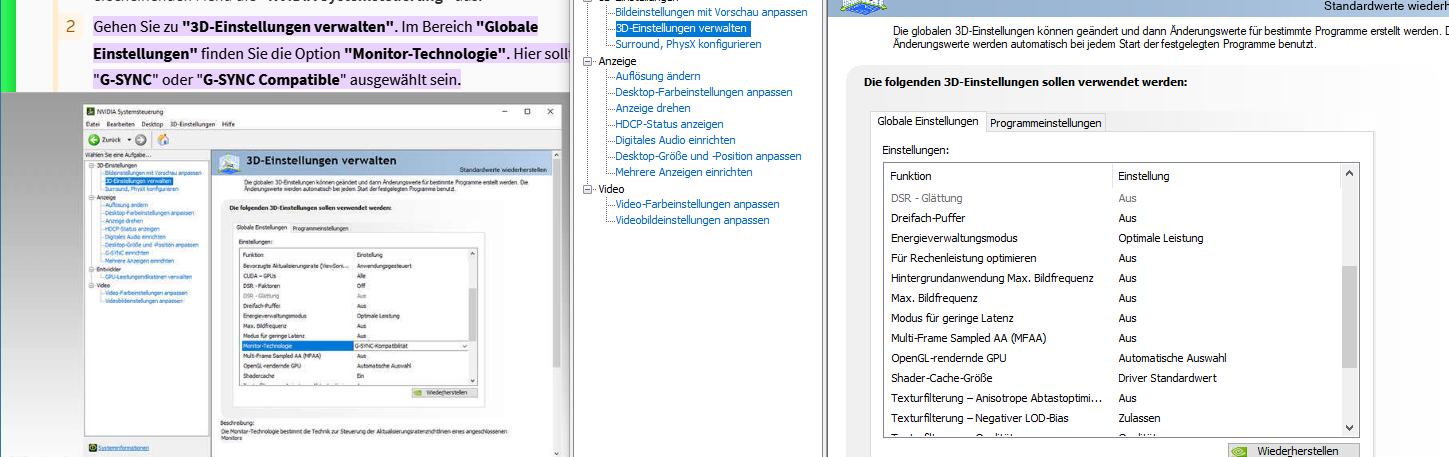Open large Bildeinstellungen mit Vorschau anpassen link

(711, 12)
